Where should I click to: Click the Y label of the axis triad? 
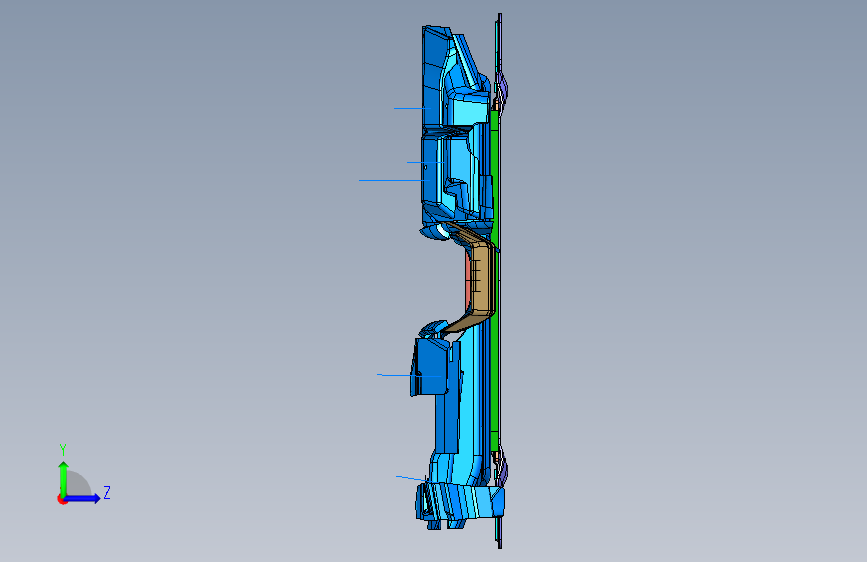pyautogui.click(x=63, y=449)
